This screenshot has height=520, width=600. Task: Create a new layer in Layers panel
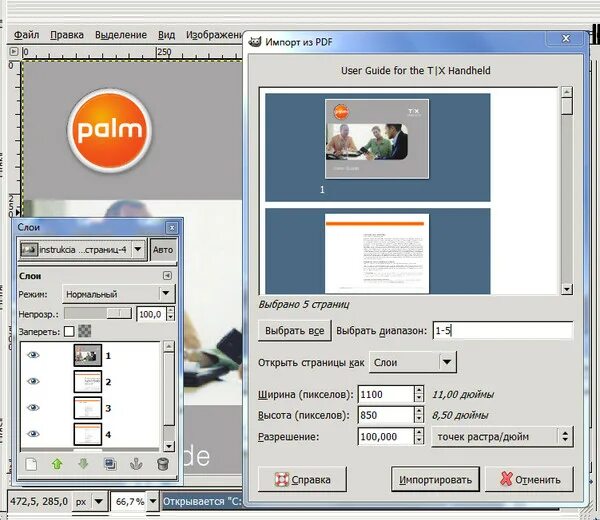coord(31,464)
